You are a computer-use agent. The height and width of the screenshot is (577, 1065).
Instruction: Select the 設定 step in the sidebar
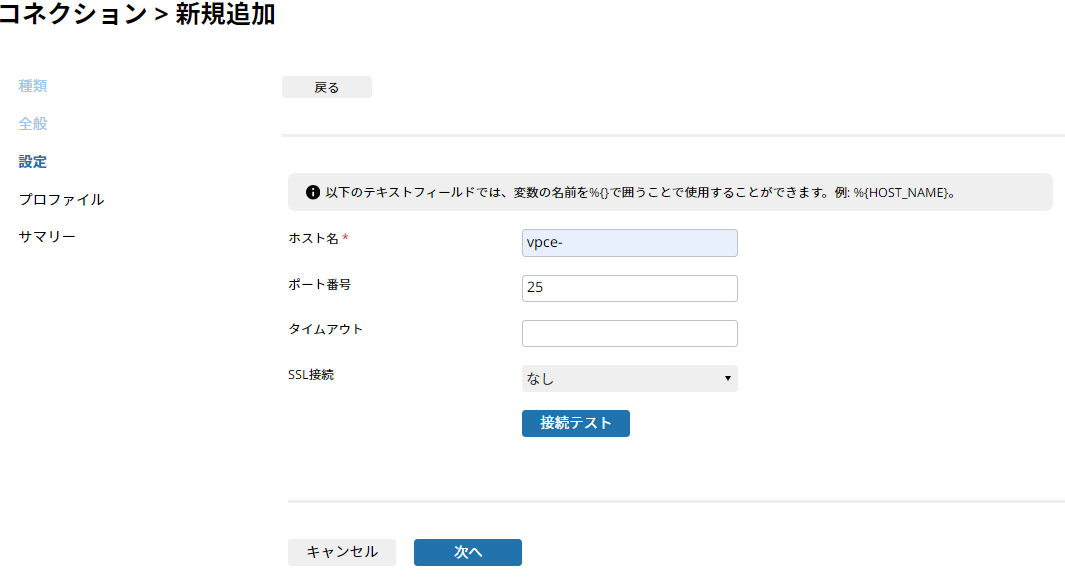pyautogui.click(x=33, y=162)
